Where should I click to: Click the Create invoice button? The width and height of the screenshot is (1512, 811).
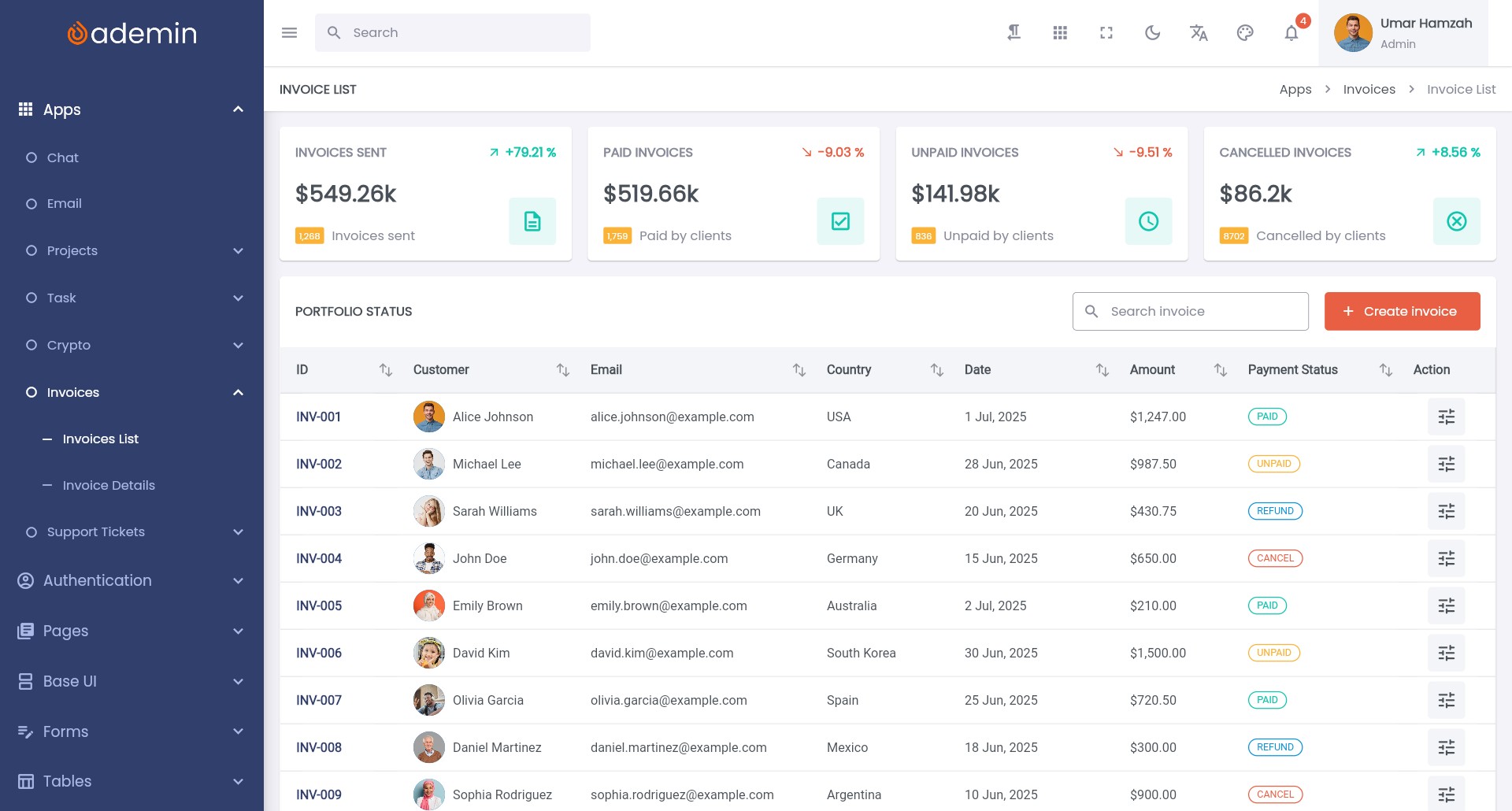[x=1402, y=311]
